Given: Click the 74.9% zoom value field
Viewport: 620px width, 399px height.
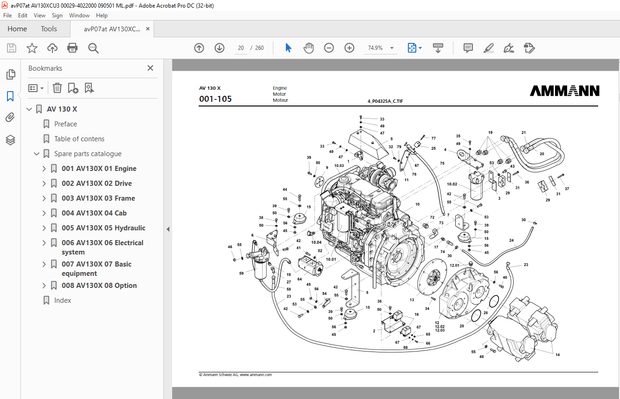Looking at the screenshot, I should click(375, 48).
